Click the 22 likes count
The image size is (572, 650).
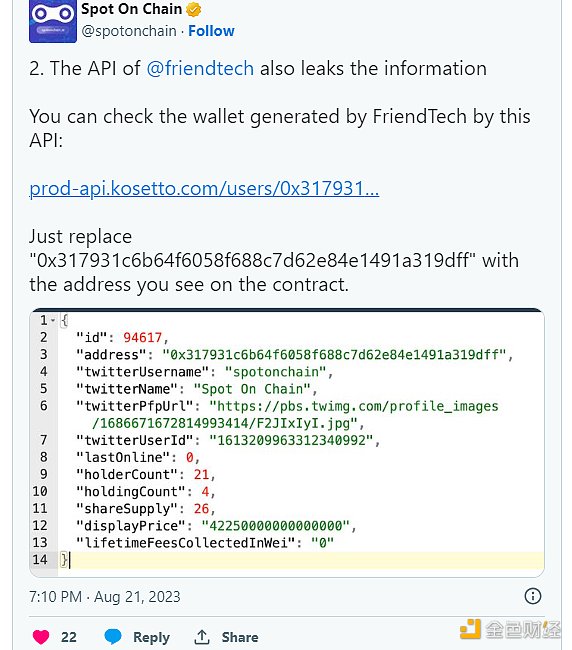[69, 637]
